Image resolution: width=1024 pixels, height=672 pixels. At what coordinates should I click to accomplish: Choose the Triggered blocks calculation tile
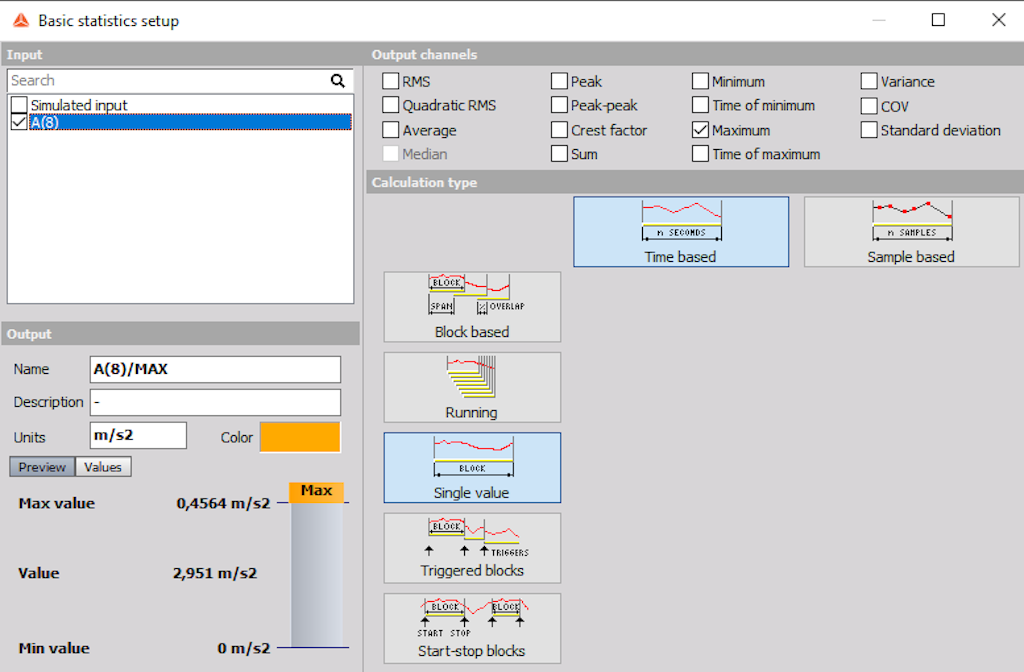(472, 548)
